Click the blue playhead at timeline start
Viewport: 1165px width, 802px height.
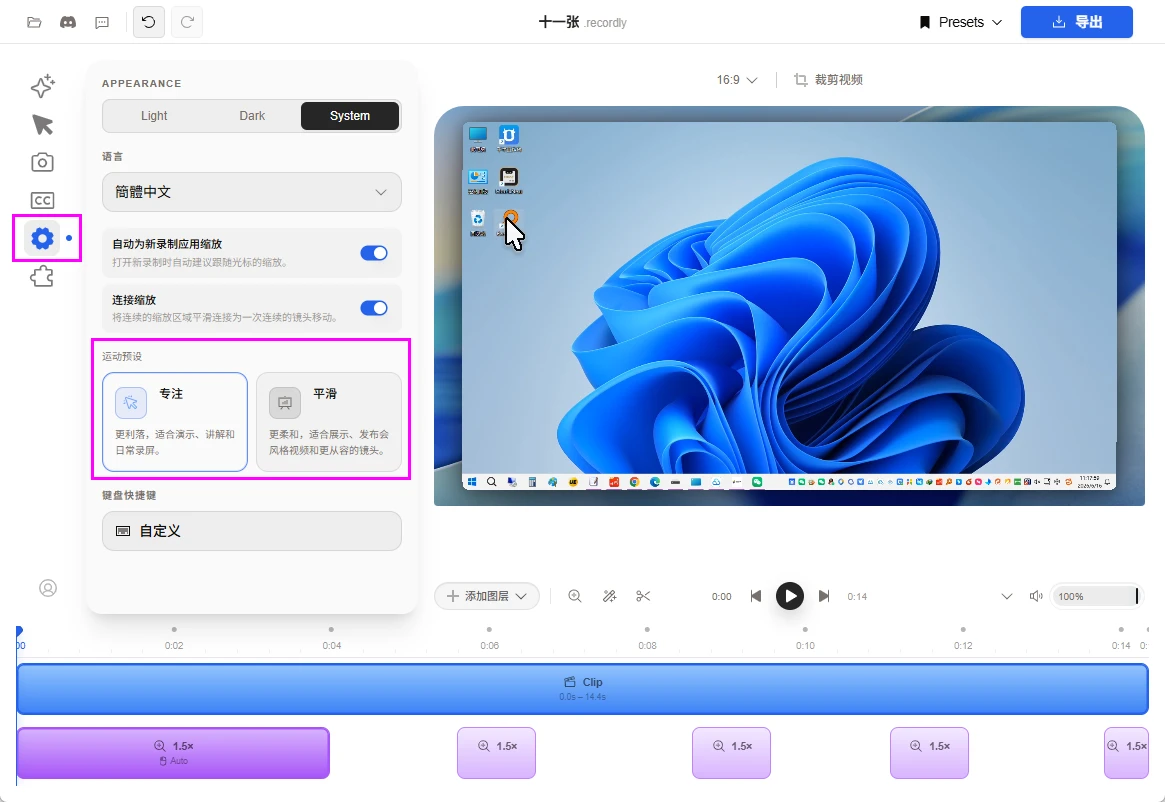[x=19, y=631]
